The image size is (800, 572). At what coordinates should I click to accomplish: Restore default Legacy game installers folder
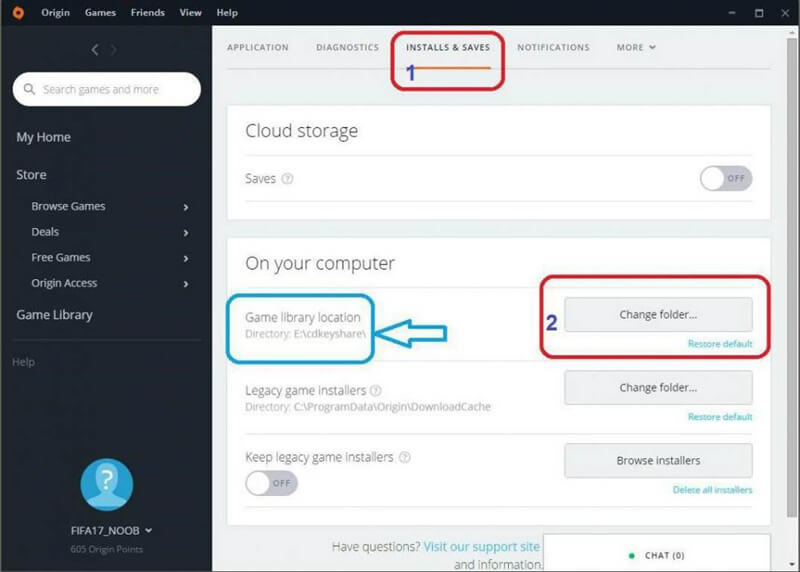pos(720,417)
